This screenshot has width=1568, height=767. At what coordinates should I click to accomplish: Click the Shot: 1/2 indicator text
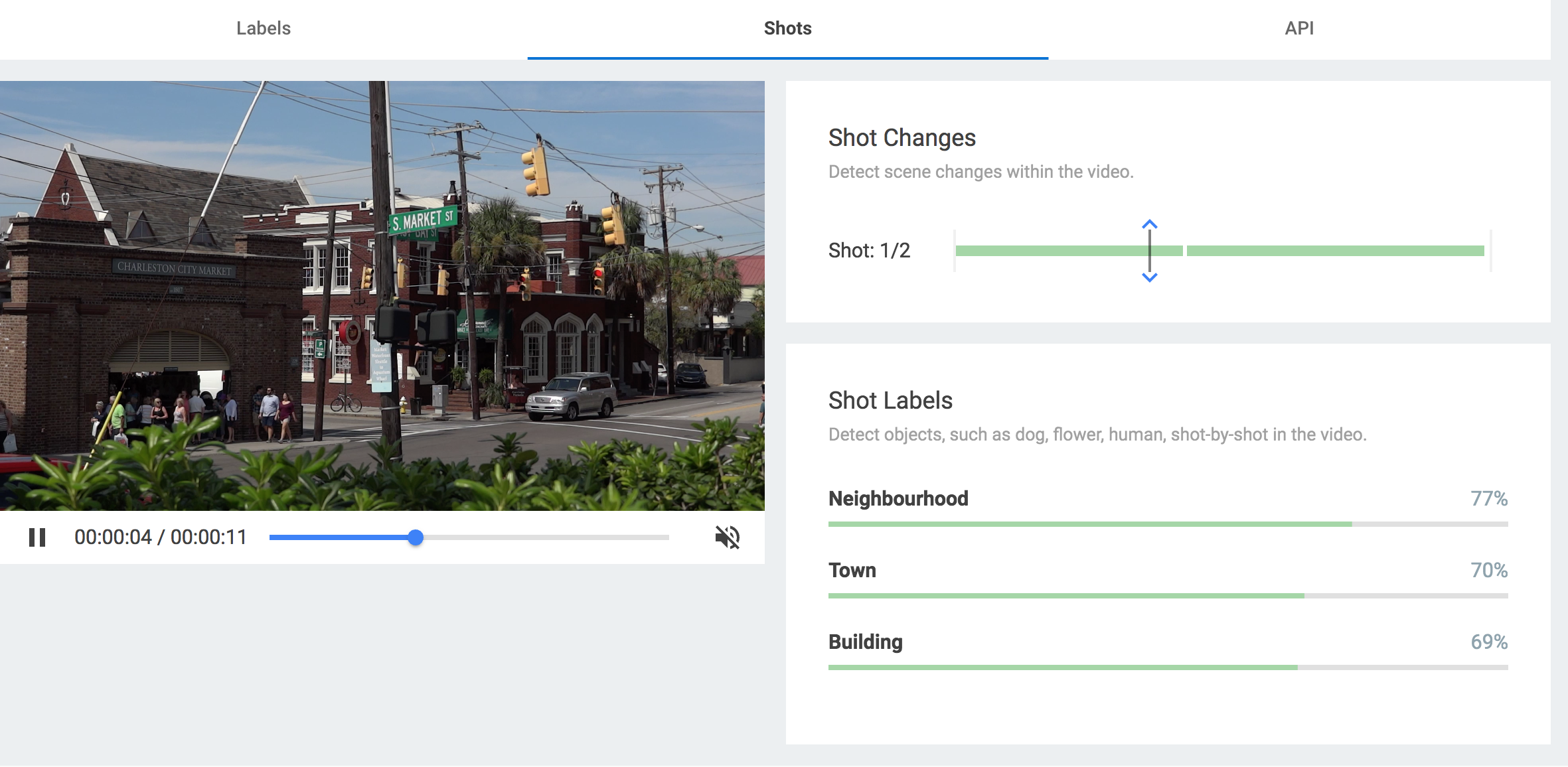[x=869, y=250]
